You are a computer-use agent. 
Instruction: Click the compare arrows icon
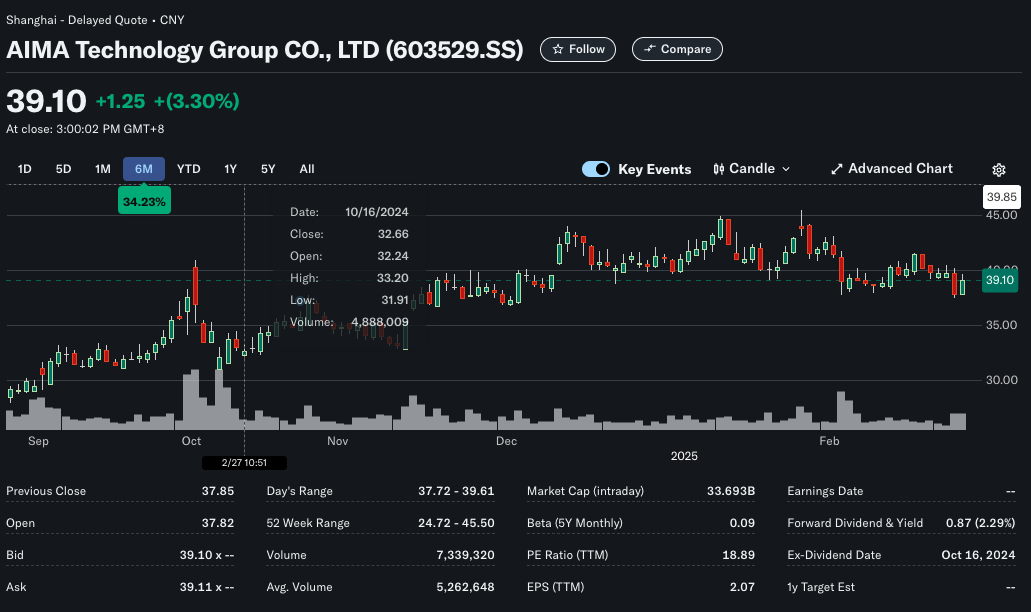click(x=650, y=49)
